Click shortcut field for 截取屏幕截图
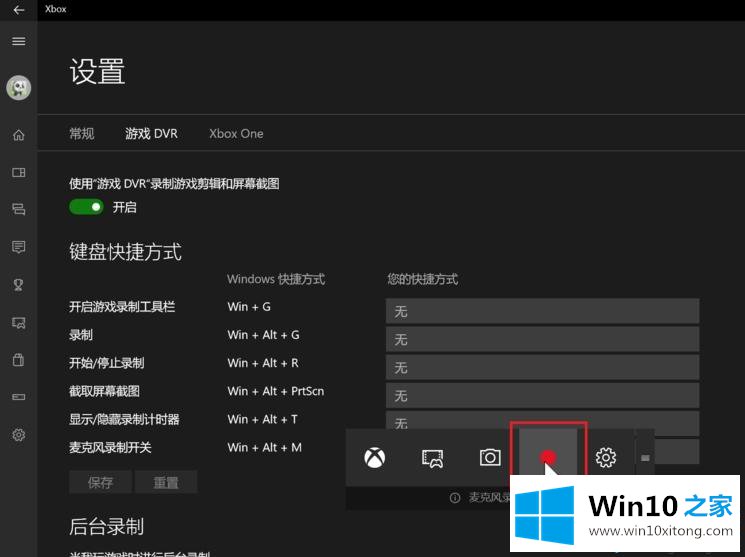Screen dimensions: 745x557 click(542, 395)
